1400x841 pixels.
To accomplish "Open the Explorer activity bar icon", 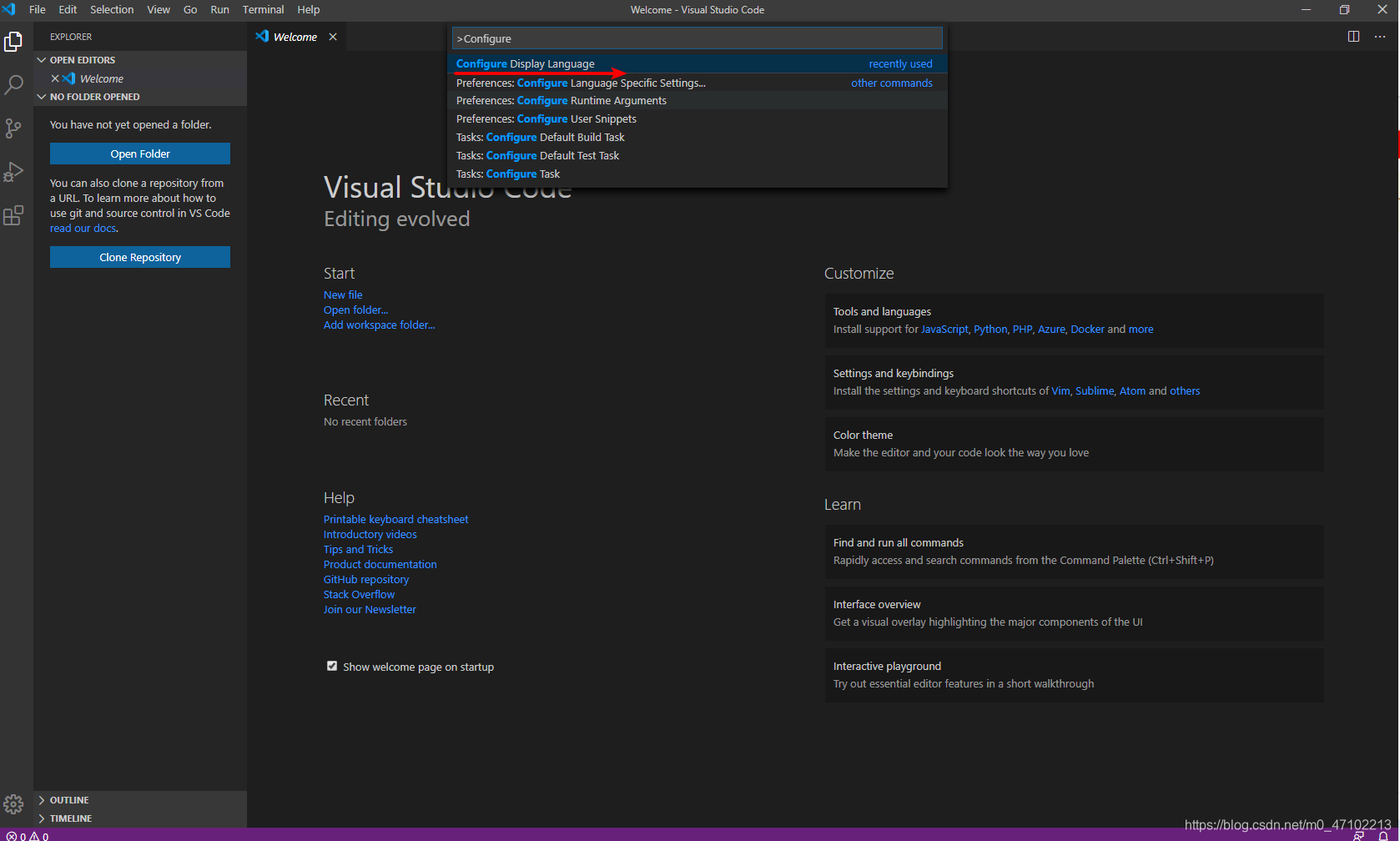I will [13, 42].
